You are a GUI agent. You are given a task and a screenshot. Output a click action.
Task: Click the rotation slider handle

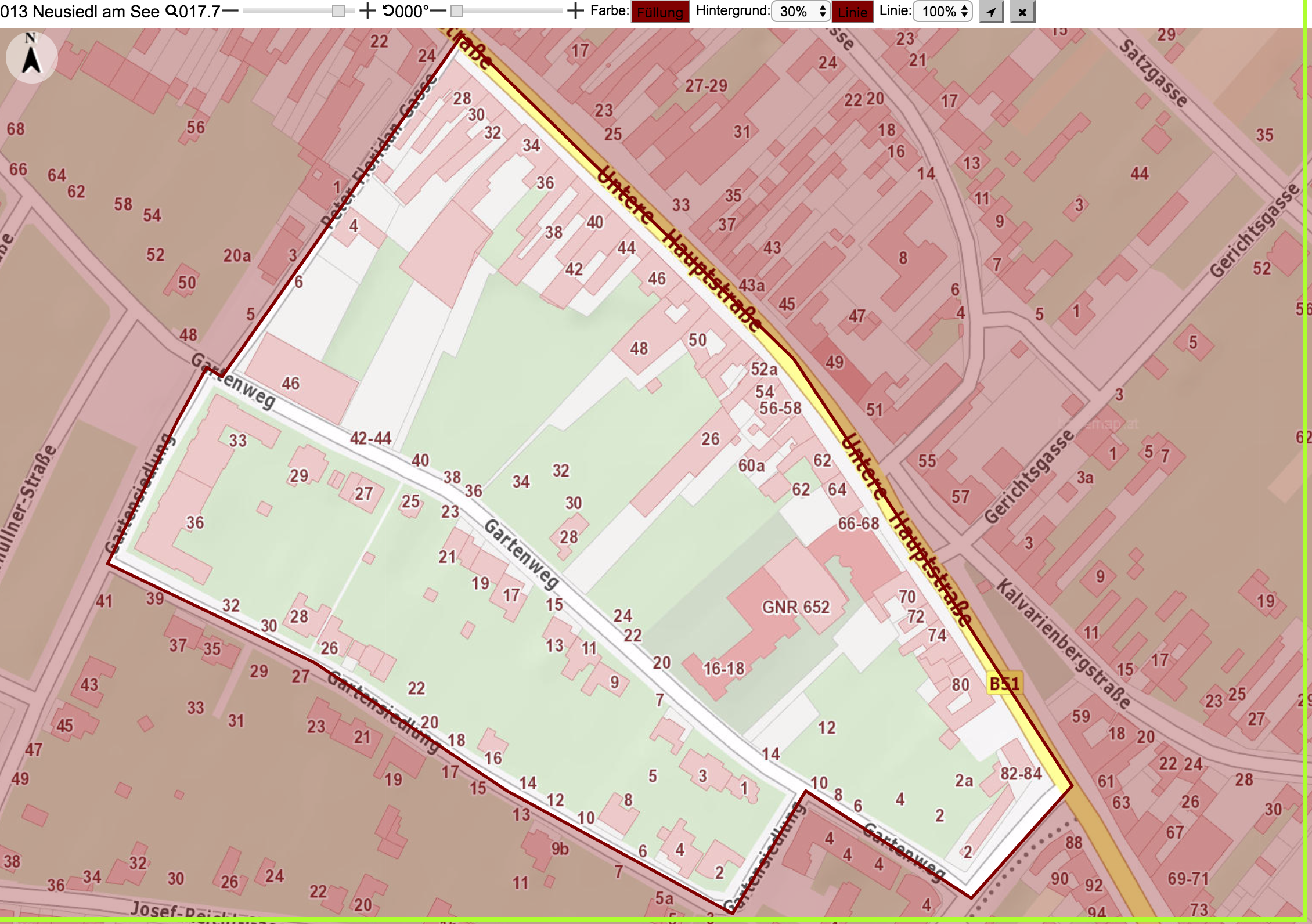coord(457,11)
